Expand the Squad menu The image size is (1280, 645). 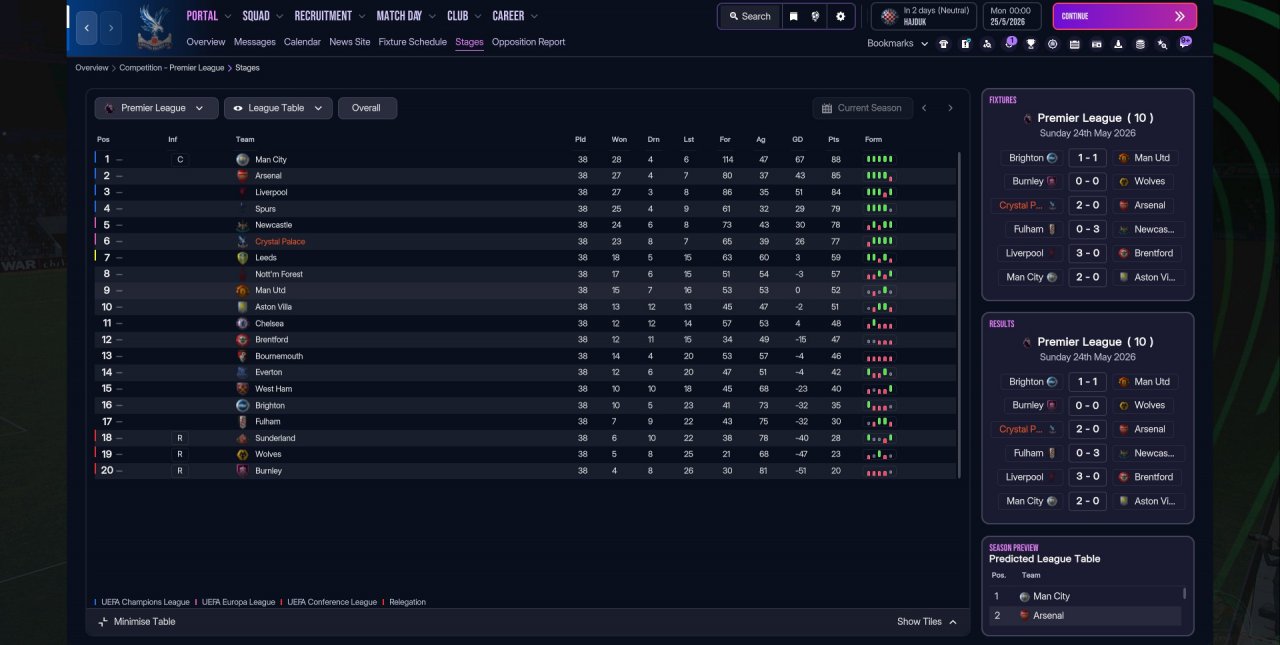pyautogui.click(x=262, y=16)
